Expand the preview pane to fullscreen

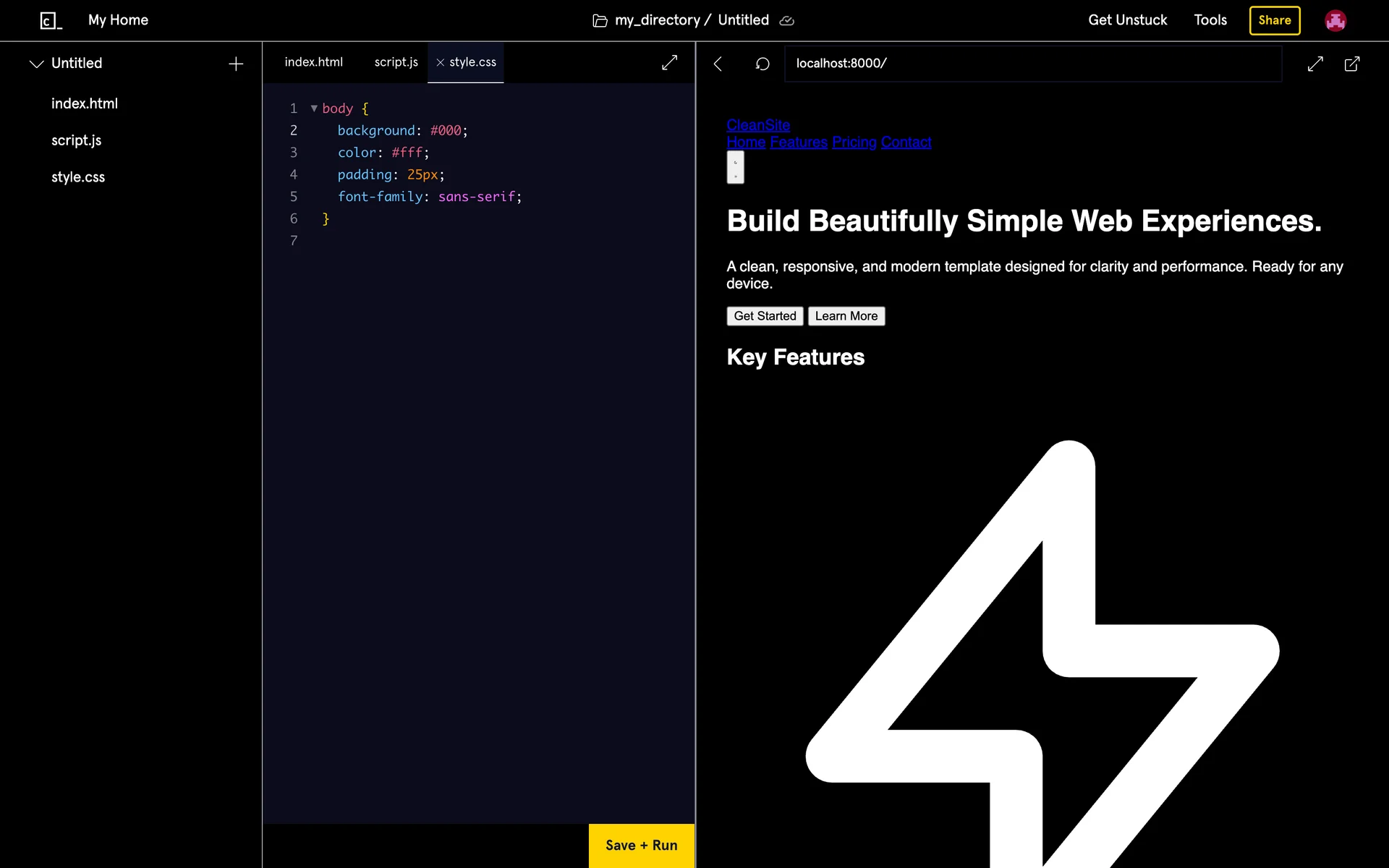click(1315, 64)
